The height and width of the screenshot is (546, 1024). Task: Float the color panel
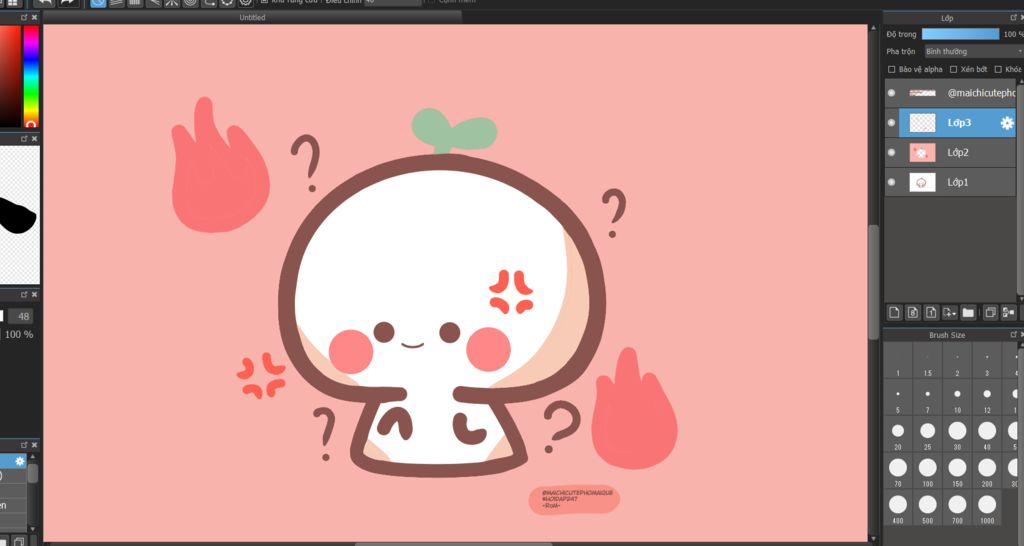coord(24,18)
